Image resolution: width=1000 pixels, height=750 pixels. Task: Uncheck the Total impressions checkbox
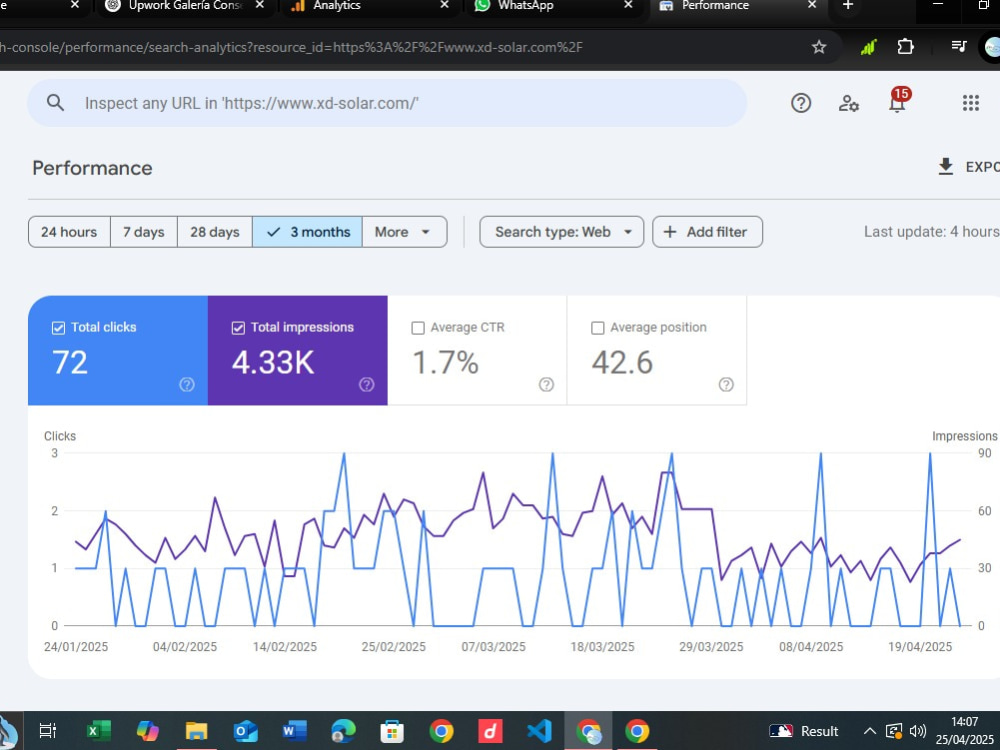[238, 328]
